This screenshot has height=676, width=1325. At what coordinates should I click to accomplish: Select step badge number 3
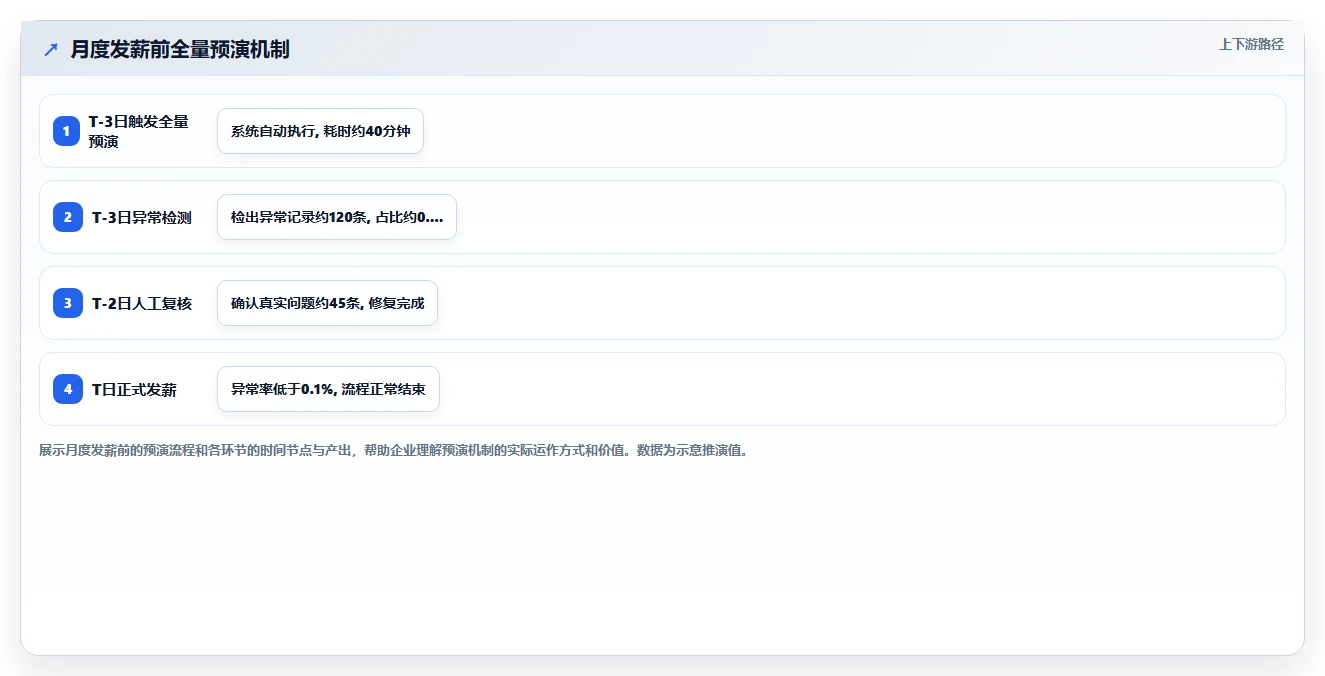pos(68,303)
